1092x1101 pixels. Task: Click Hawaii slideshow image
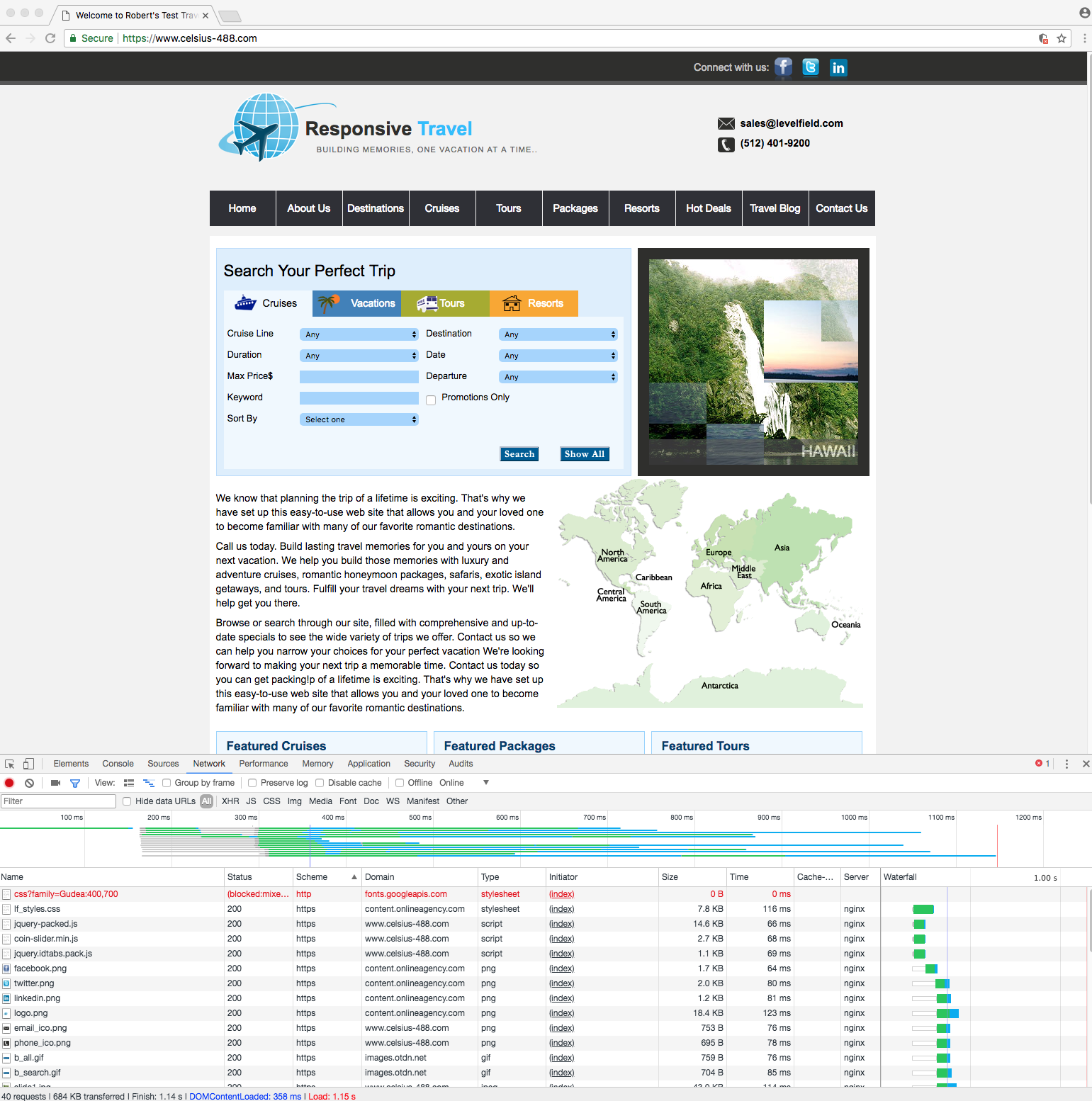[x=753, y=362]
